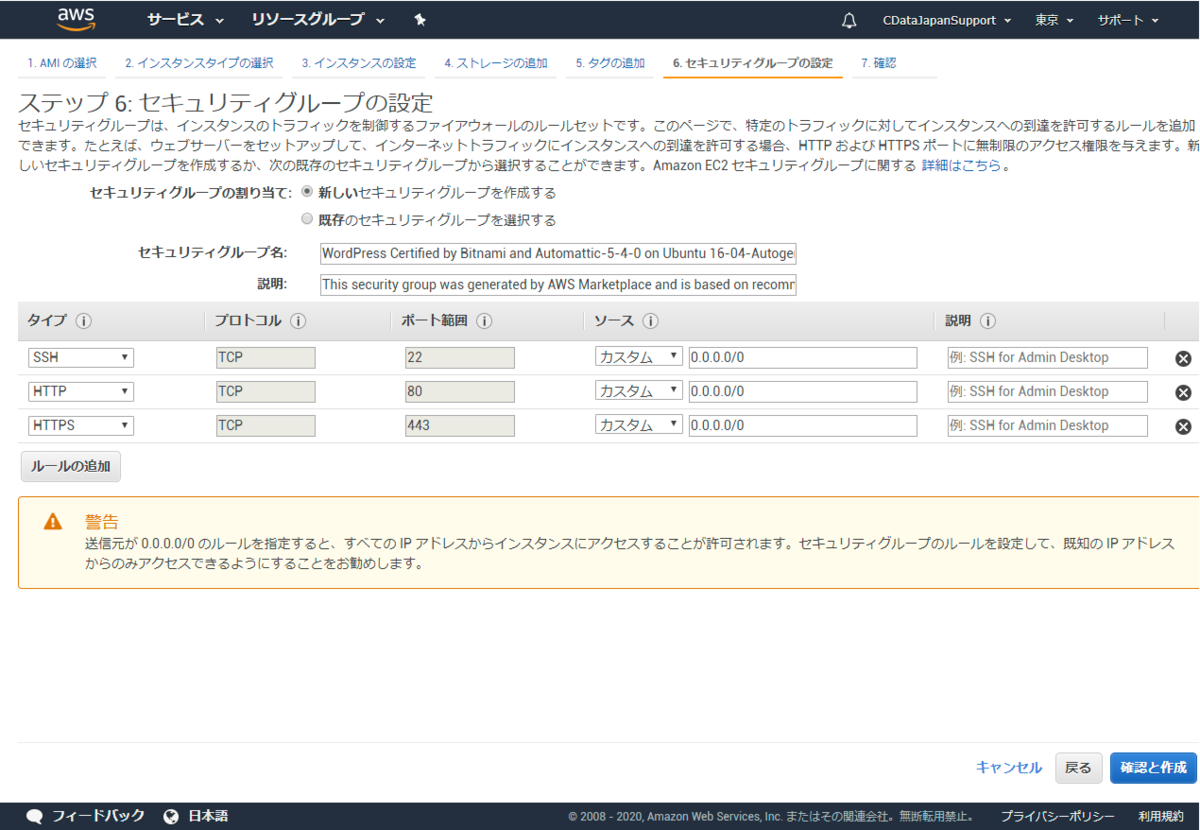Screen dimensions: 1200x830
Task: Click the pin icon in the navigation bar
Action: click(419, 20)
